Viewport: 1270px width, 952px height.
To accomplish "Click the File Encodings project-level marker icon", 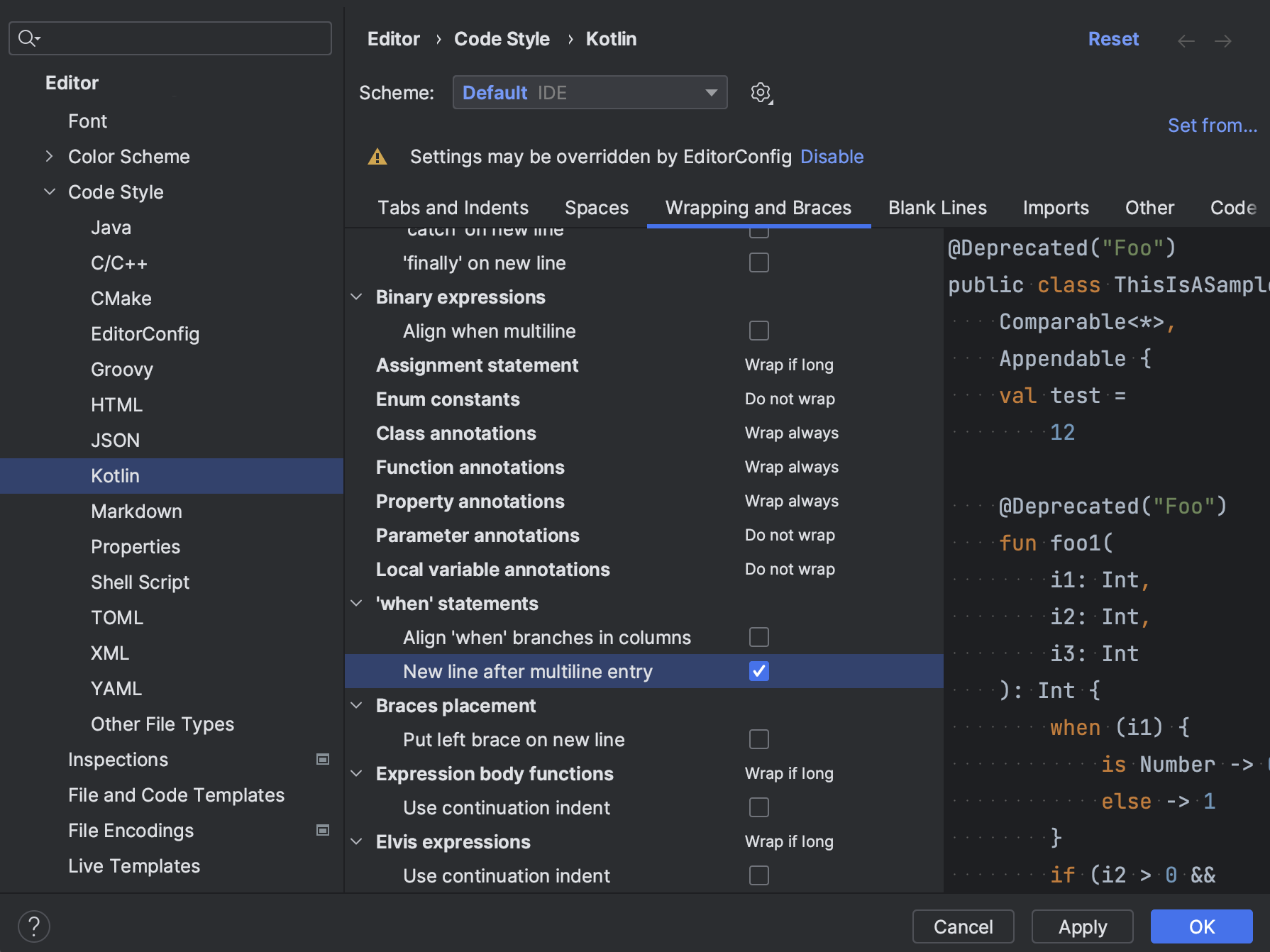I will (x=323, y=830).
